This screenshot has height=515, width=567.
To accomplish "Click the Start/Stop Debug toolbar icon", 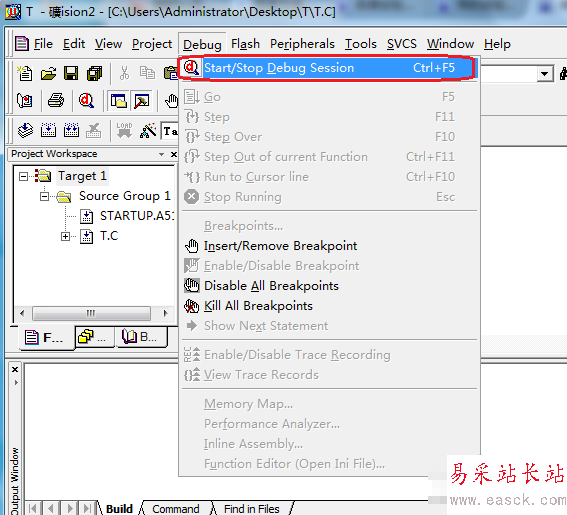I will [x=86, y=101].
